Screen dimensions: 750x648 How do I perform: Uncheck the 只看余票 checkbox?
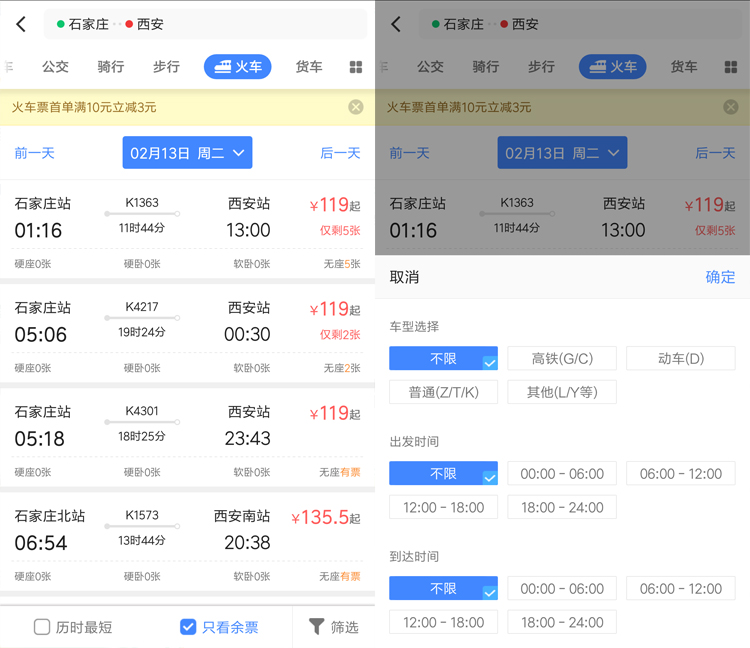pyautogui.click(x=188, y=627)
